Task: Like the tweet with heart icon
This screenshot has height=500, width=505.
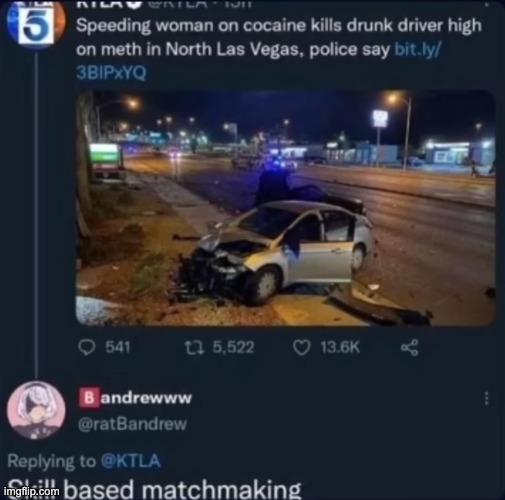Action: coord(302,348)
